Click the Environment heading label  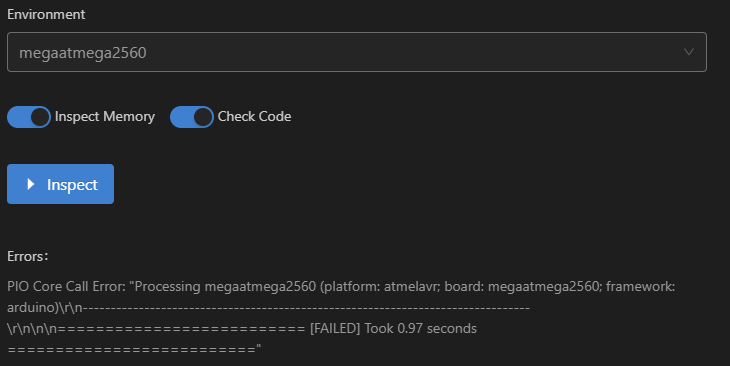[46, 14]
